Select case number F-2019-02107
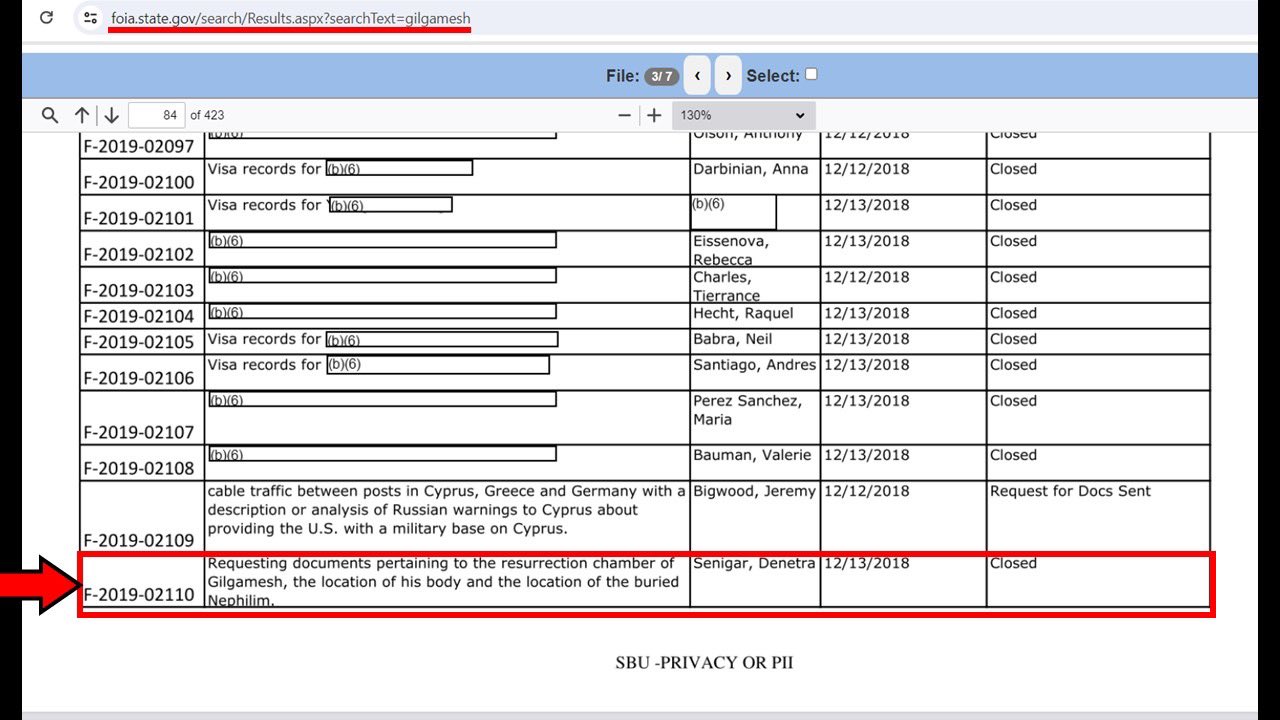 click(139, 432)
